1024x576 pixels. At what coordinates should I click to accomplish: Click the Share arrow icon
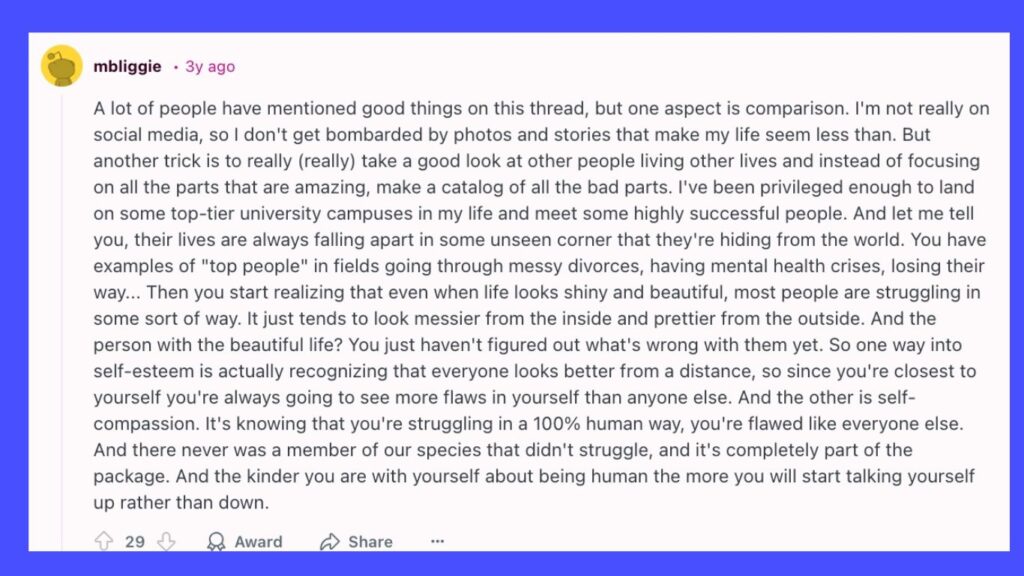coord(330,542)
